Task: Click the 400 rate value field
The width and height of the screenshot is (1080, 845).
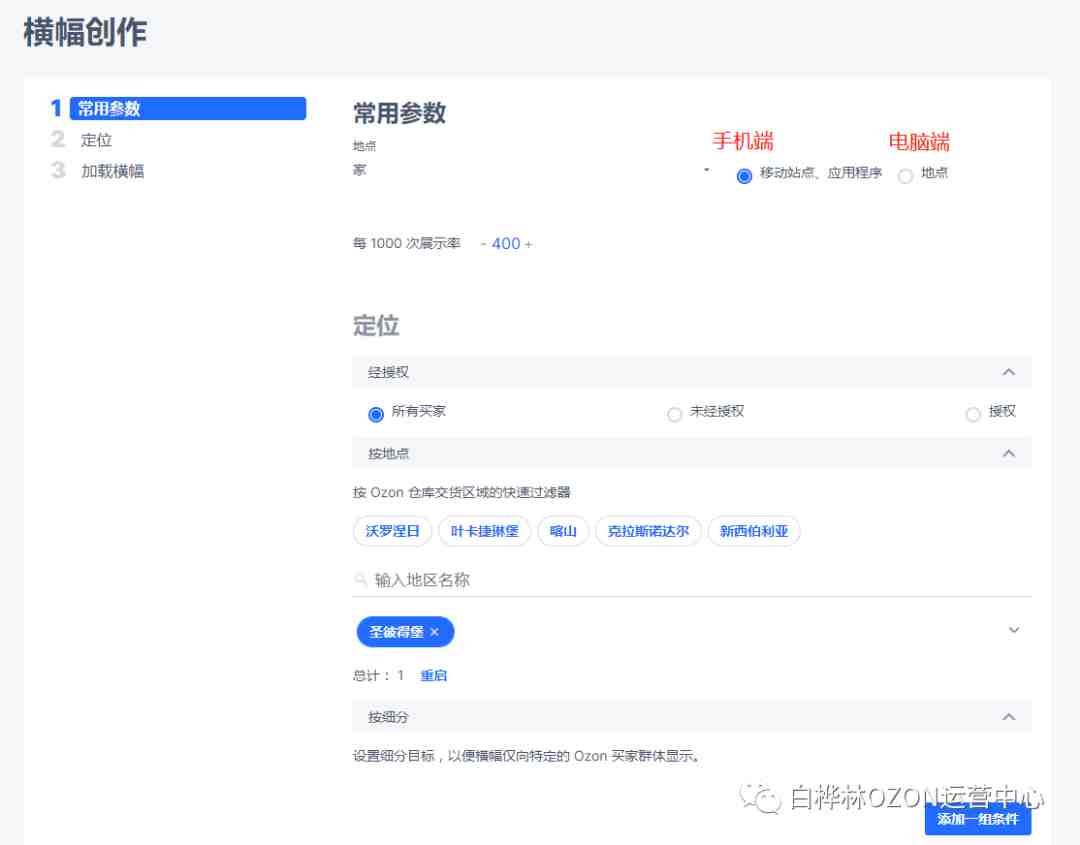Action: point(506,243)
